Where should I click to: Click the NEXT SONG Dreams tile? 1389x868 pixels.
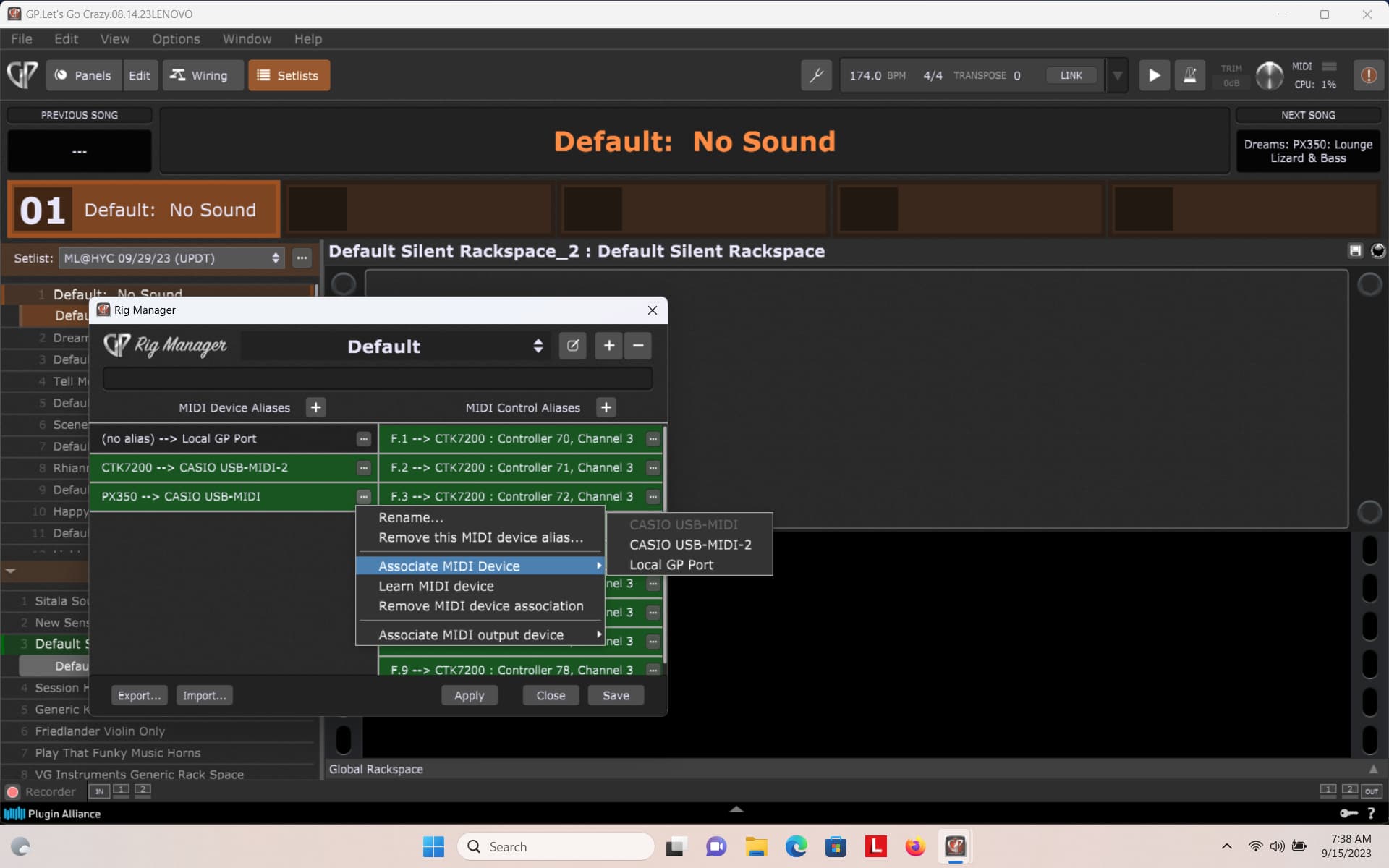pos(1308,151)
